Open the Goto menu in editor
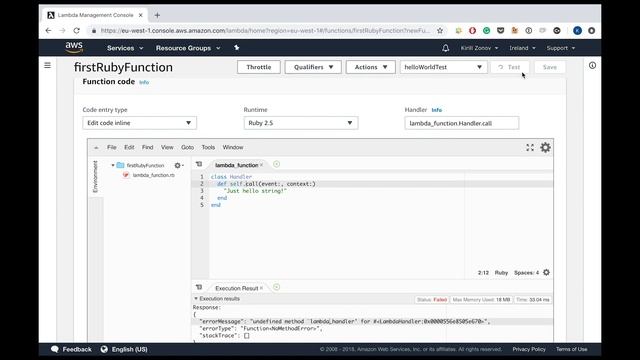 (188, 147)
